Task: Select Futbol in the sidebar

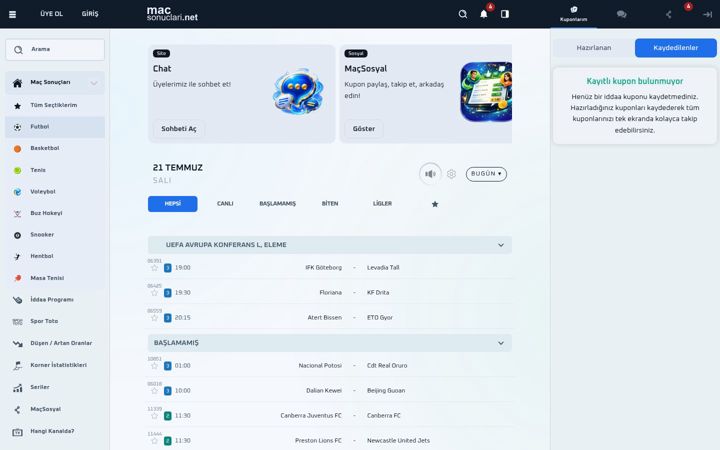Action: tap(55, 127)
